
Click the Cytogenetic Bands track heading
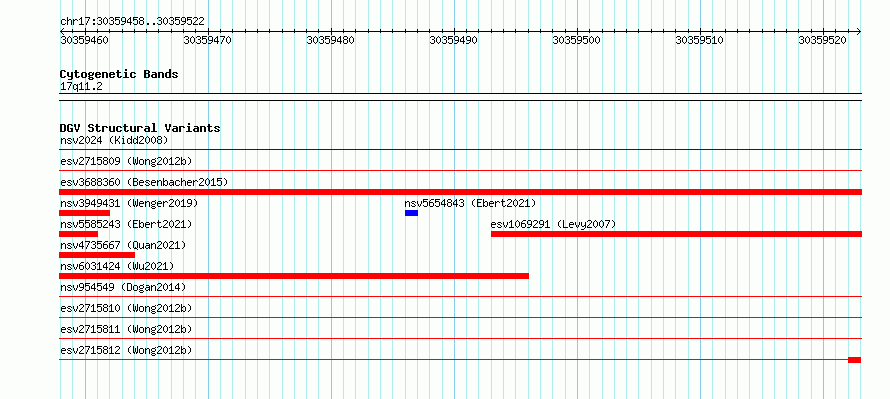(x=119, y=74)
